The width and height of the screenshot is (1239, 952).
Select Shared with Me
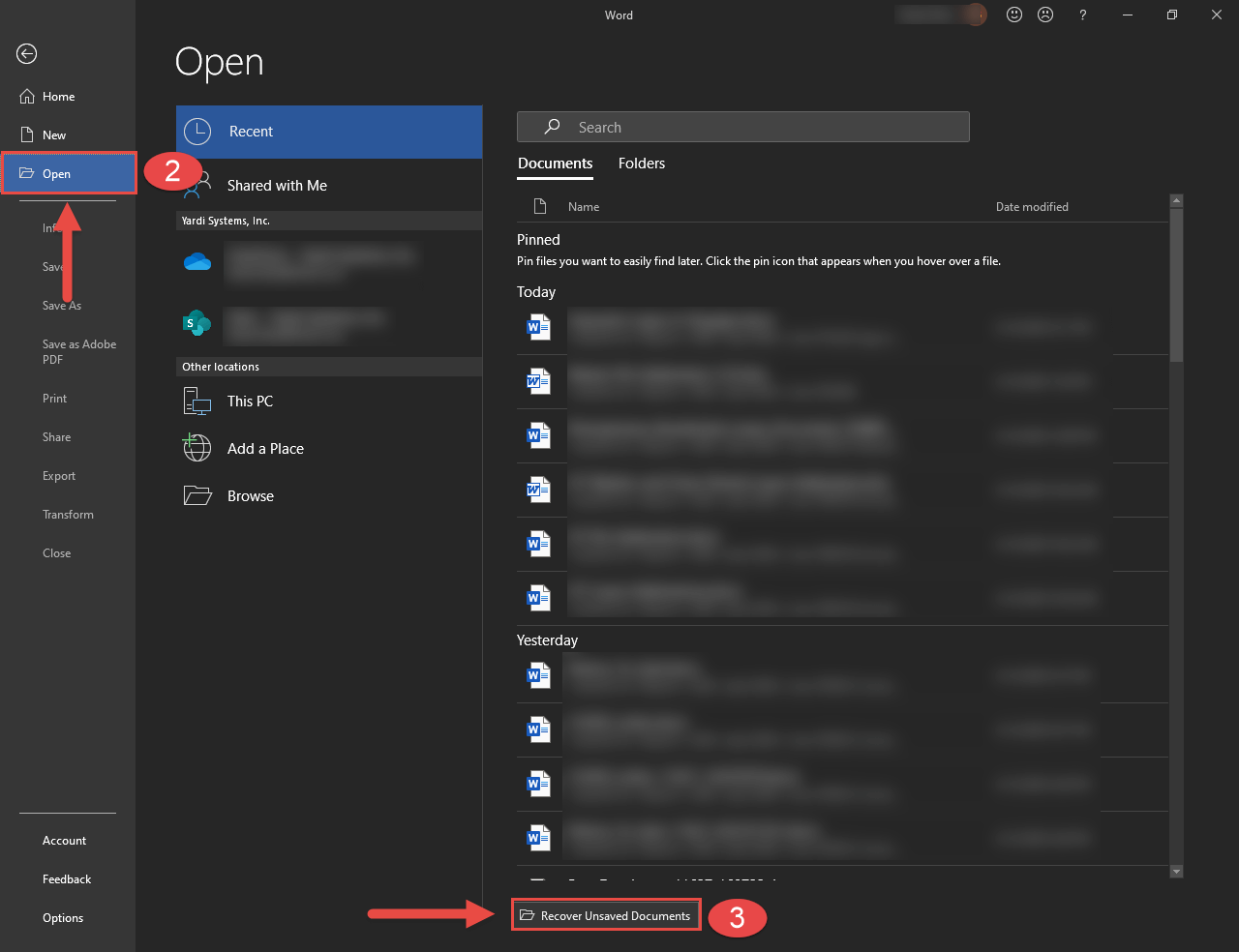pyautogui.click(x=329, y=185)
